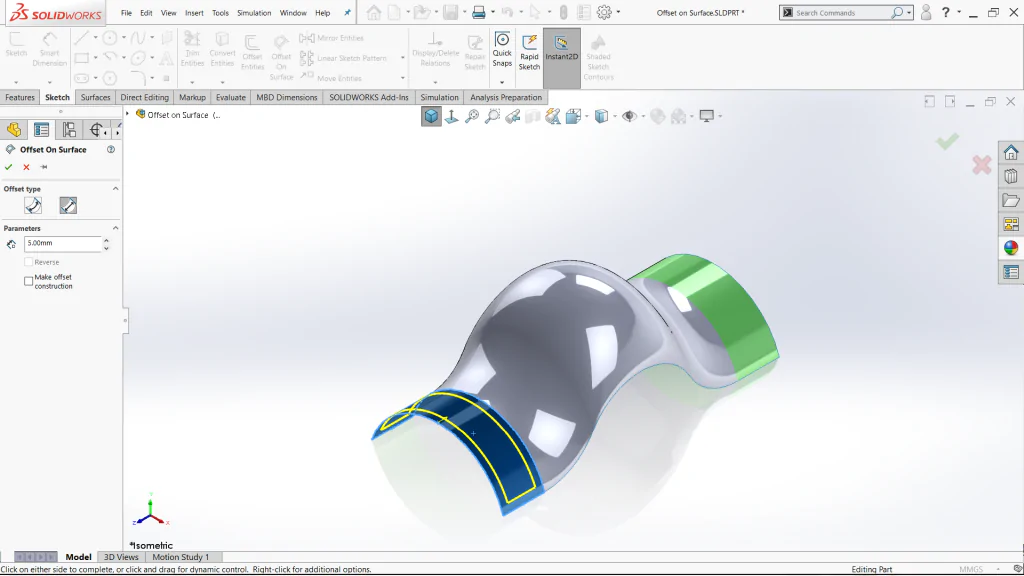Confirm Offset On Surface with green checkmark
This screenshot has width=1024, height=576.
[x=8, y=167]
